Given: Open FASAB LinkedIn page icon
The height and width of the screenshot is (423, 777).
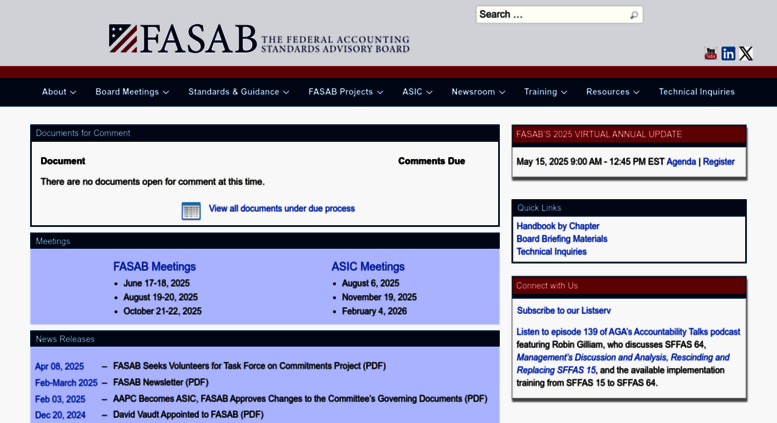Looking at the screenshot, I should click(728, 53).
